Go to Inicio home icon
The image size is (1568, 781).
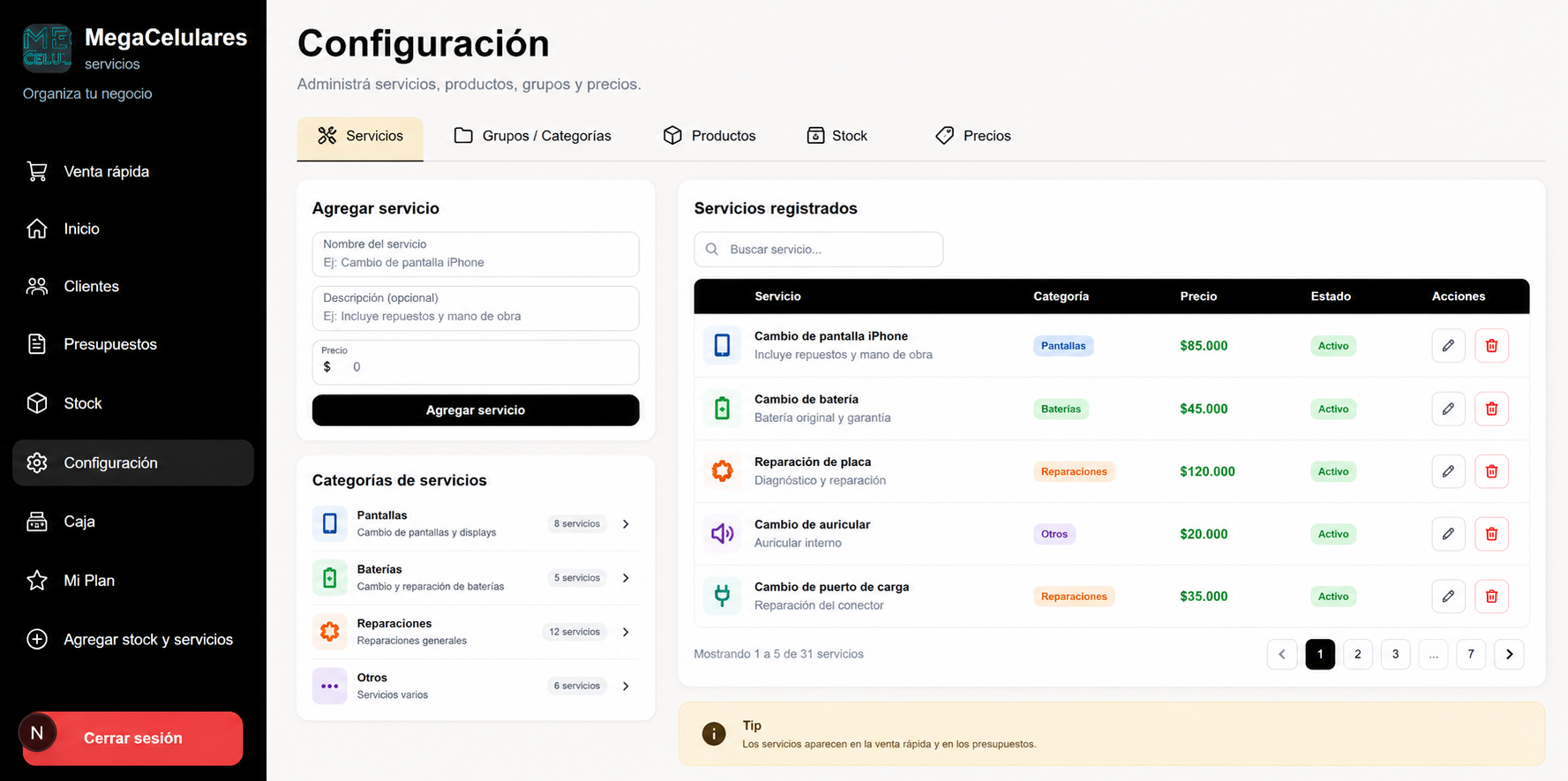37,229
